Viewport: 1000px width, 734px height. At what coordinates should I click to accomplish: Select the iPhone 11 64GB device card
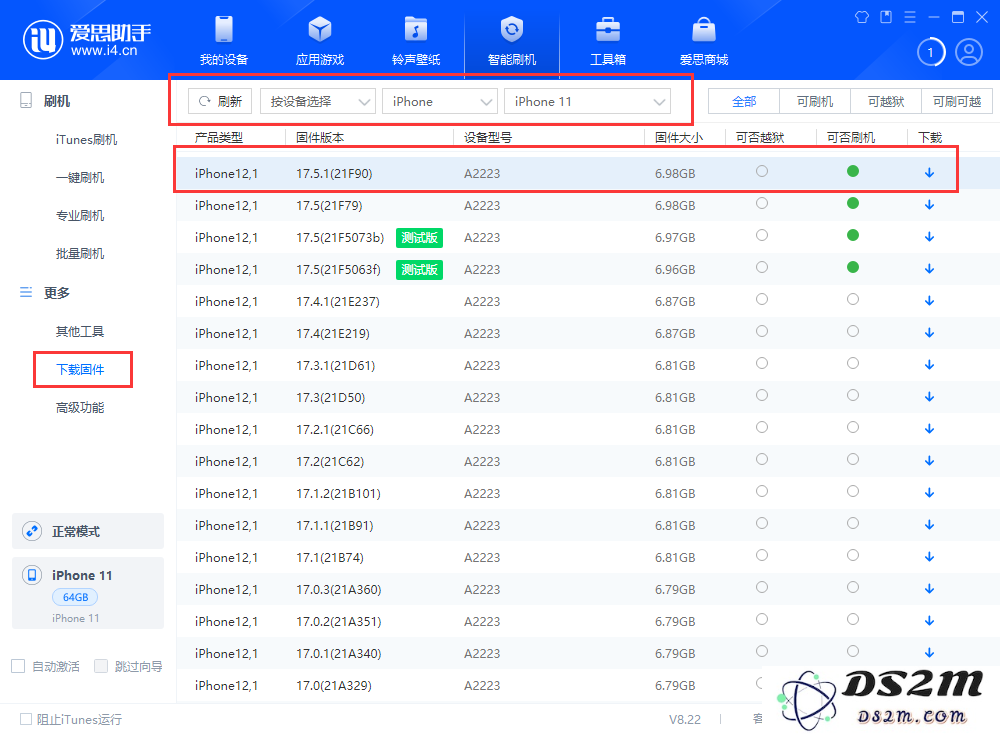(x=88, y=593)
